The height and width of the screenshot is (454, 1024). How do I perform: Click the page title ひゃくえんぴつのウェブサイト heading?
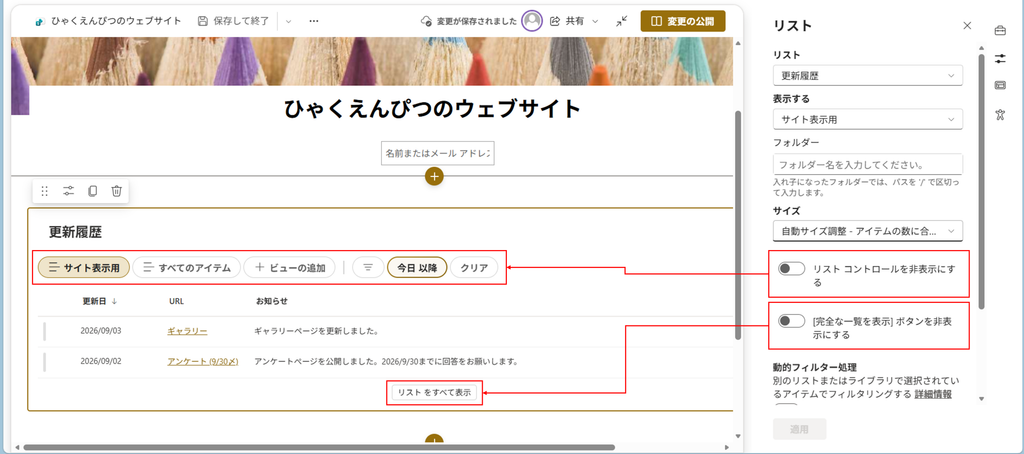tap(432, 108)
